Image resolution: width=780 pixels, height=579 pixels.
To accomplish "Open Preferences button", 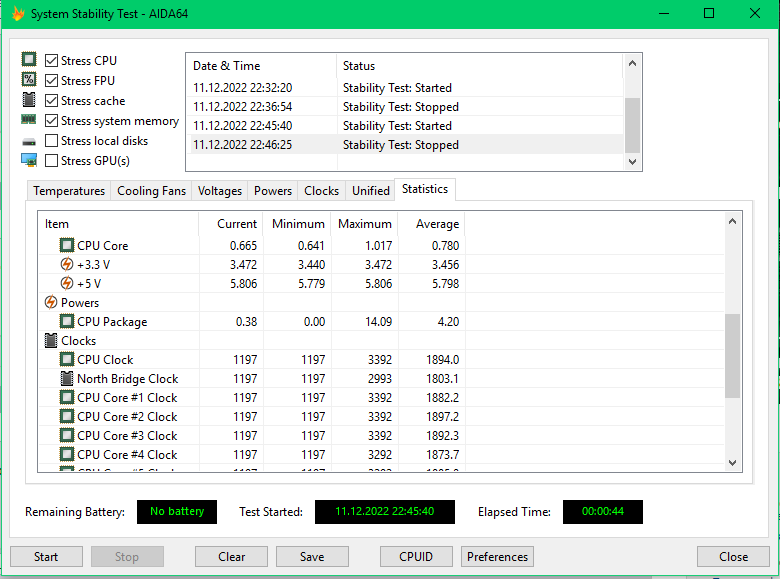I will click(x=497, y=557).
